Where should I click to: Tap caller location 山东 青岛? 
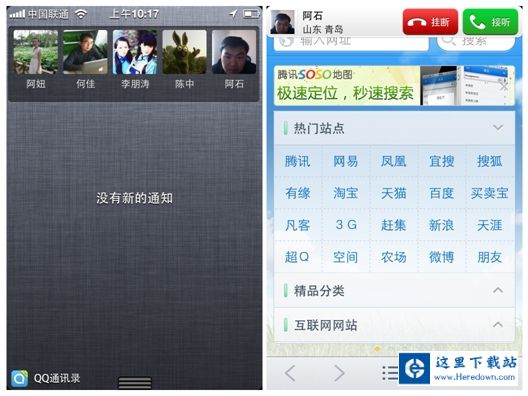(323, 29)
